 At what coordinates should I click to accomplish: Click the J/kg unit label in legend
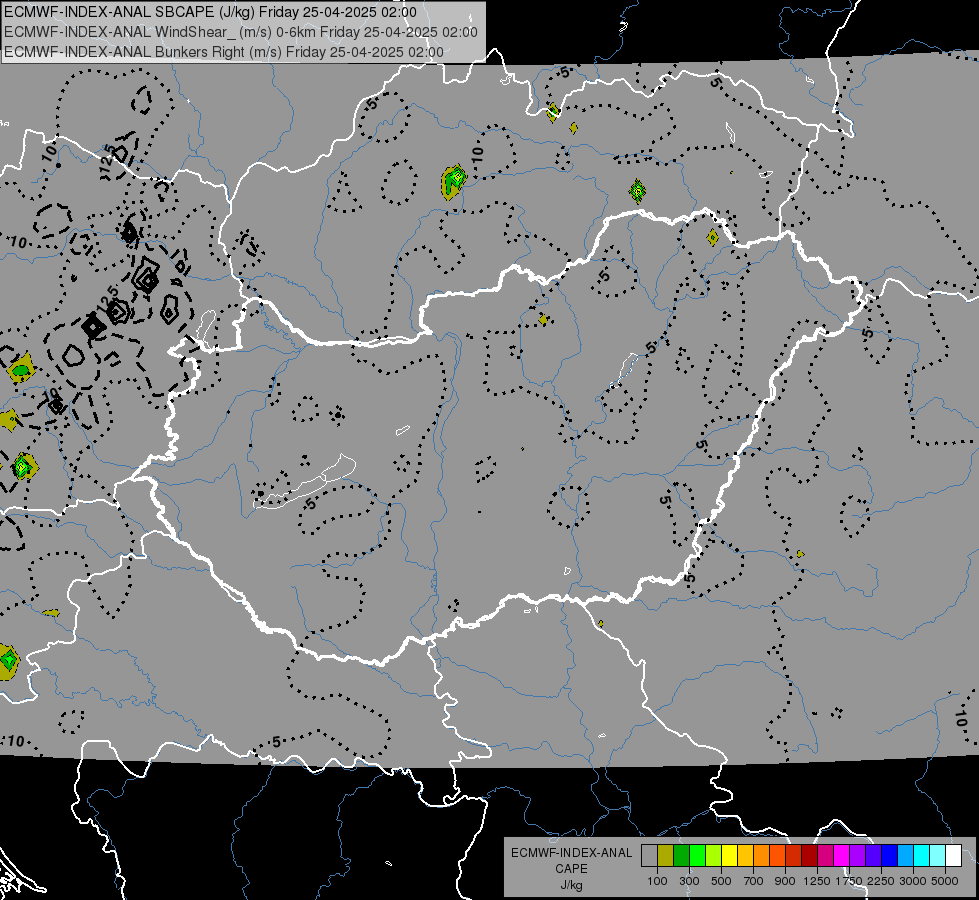click(571, 885)
